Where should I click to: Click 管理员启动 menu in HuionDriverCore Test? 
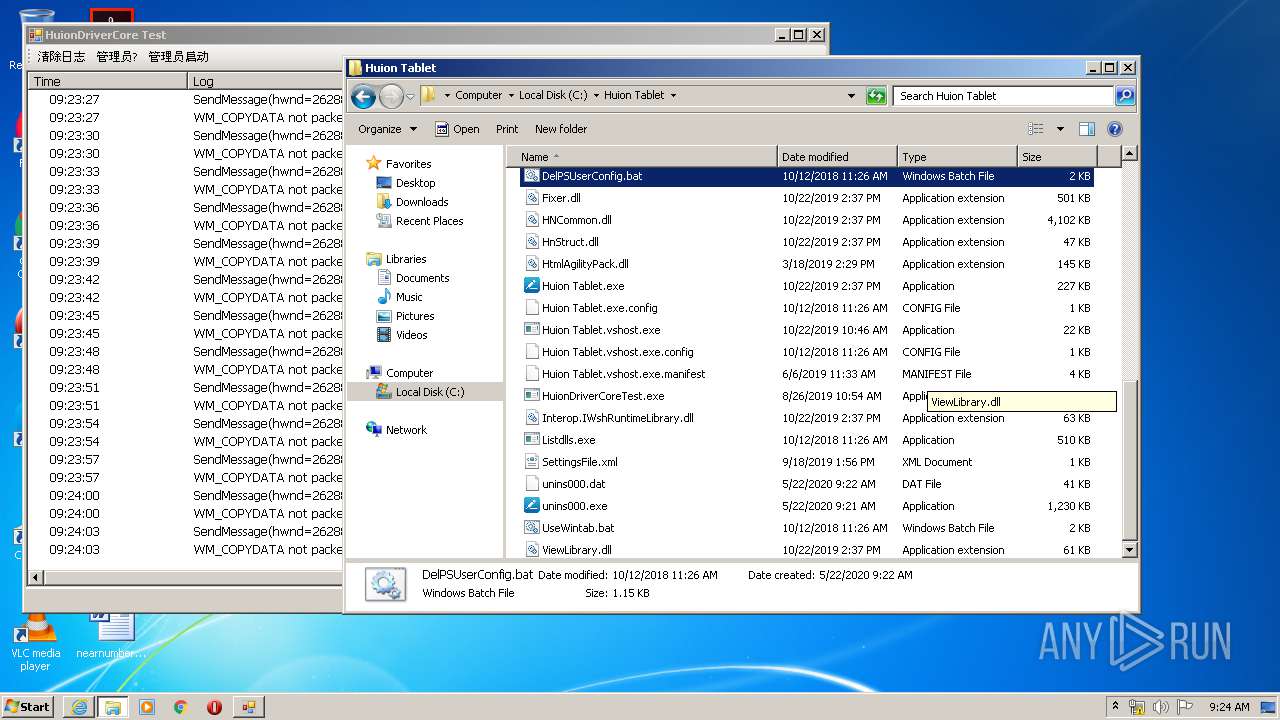tap(179, 57)
